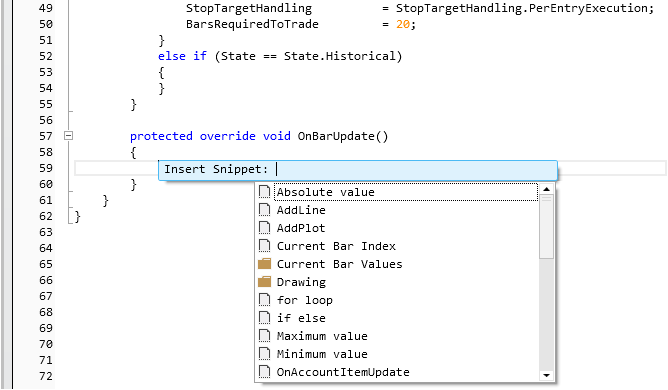Click line number 49 in gutter
The width and height of the screenshot is (668, 390).
46,8
